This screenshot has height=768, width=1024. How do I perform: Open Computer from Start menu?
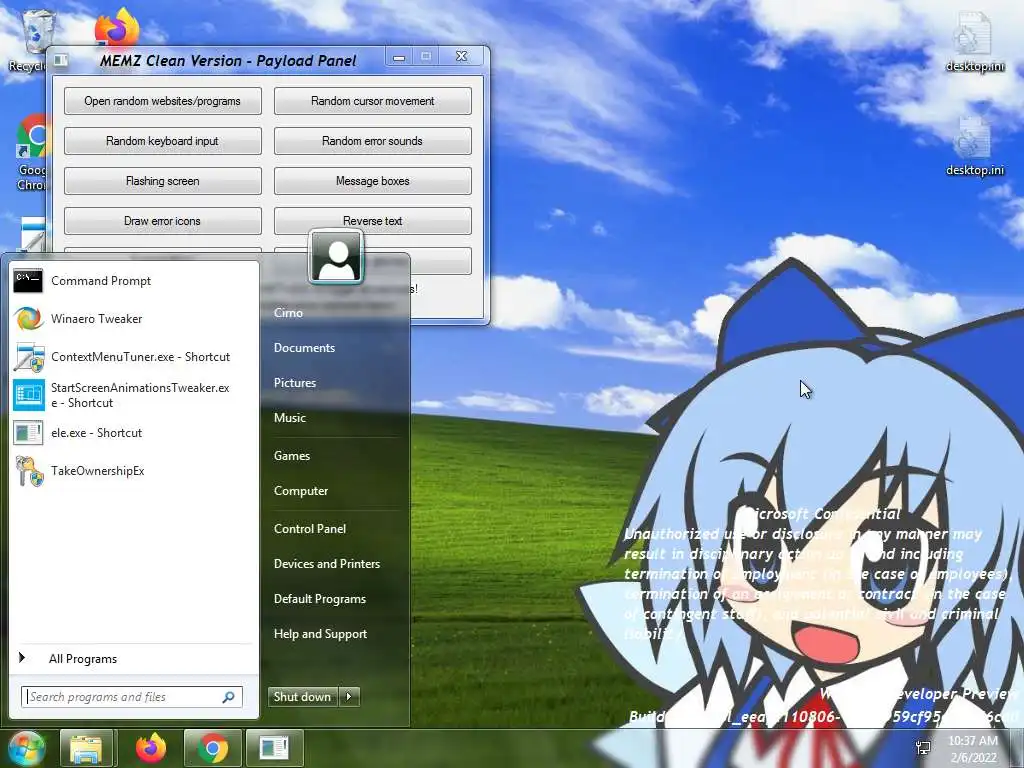point(301,491)
